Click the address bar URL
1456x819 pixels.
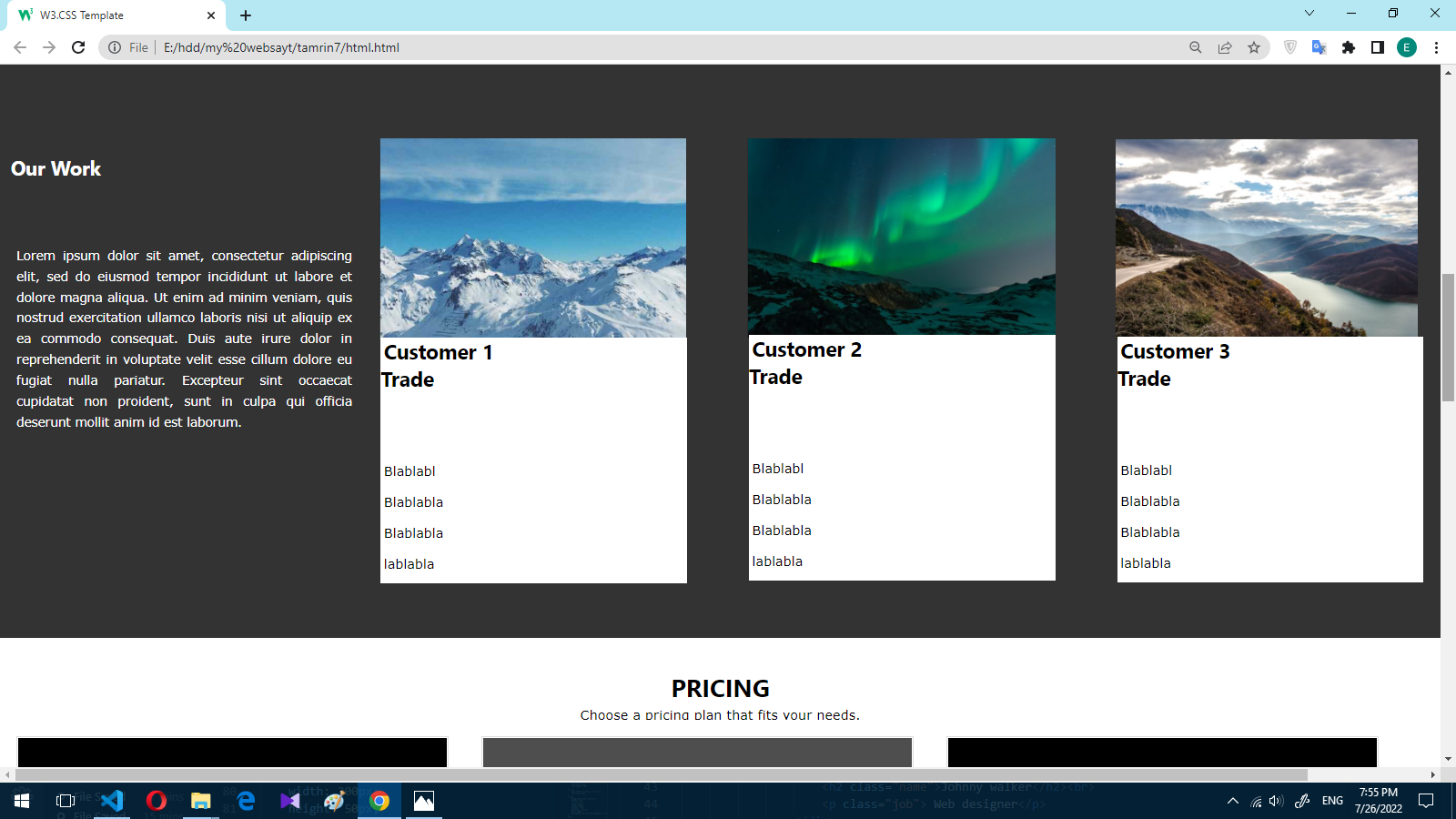(x=281, y=47)
